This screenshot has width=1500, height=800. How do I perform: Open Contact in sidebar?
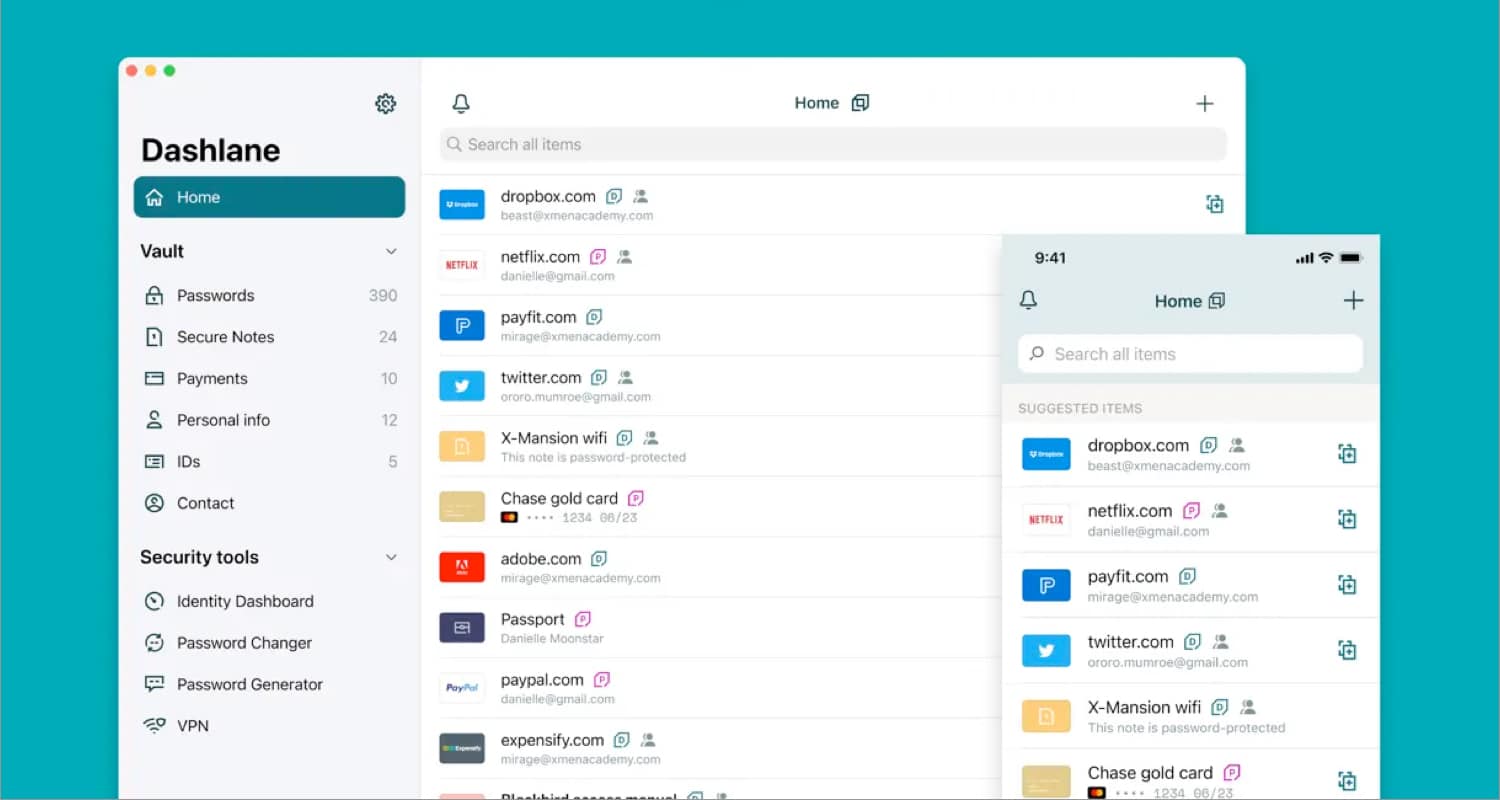(269, 503)
